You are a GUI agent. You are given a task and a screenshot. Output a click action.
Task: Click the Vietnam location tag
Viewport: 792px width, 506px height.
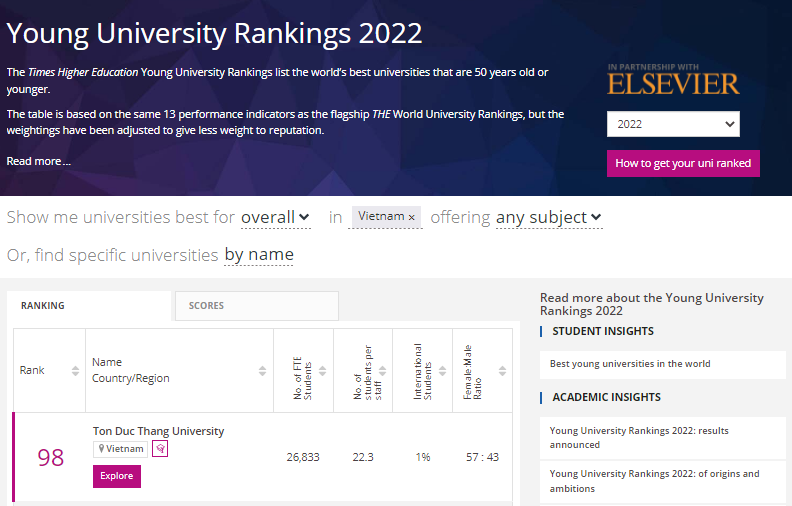120,449
